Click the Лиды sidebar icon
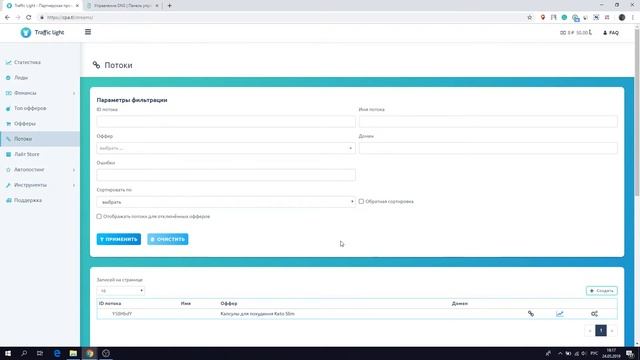Image resolution: width=640 pixels, height=360 pixels. coord(8,78)
